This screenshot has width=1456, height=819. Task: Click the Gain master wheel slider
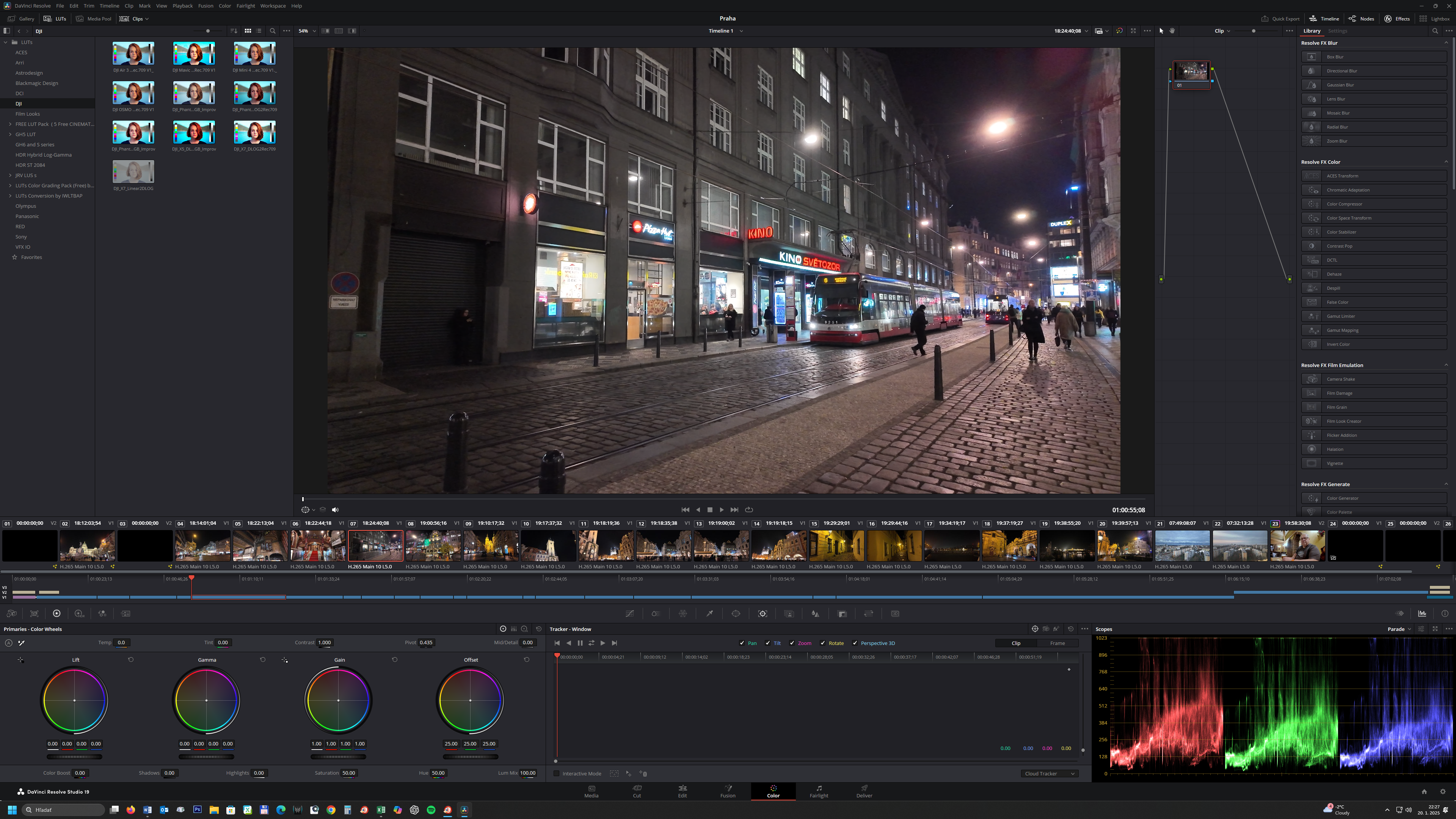(338, 757)
